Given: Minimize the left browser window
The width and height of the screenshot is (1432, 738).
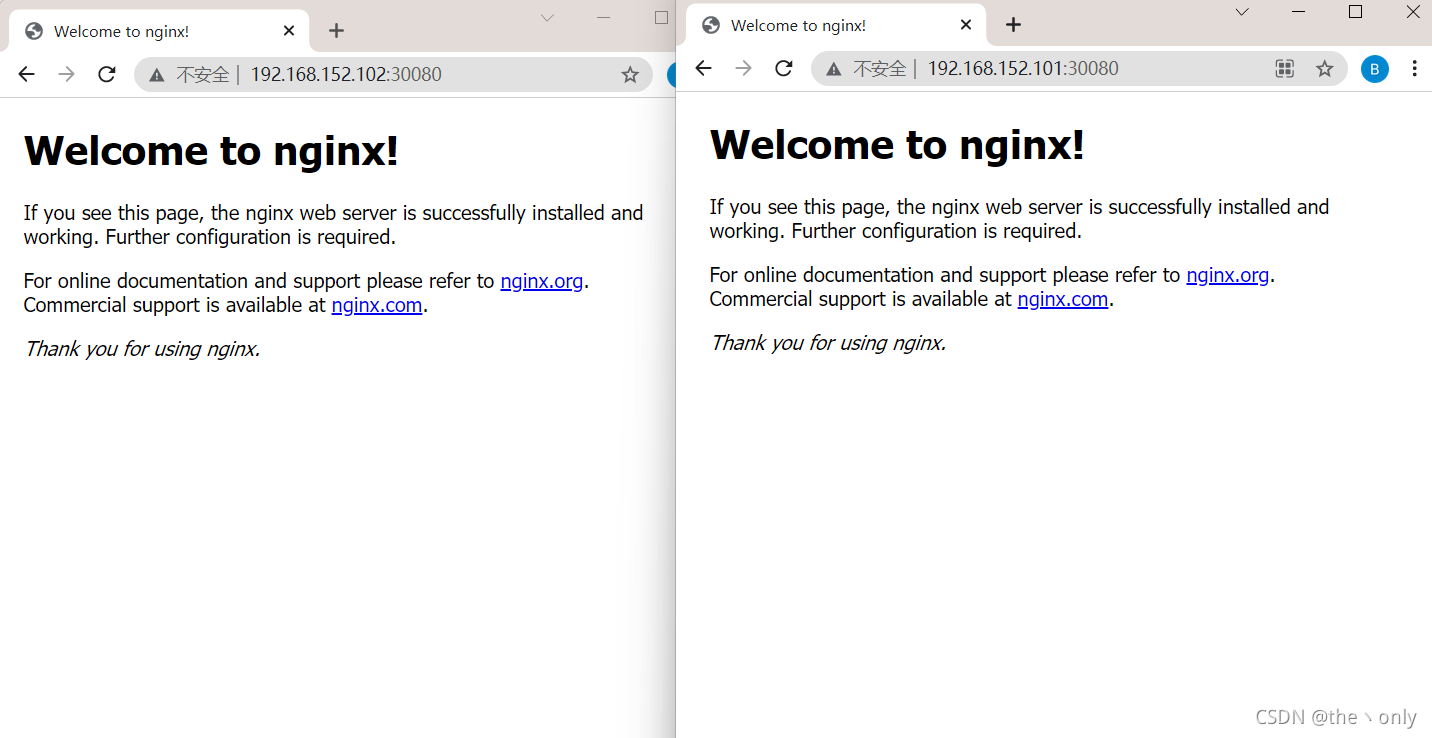Looking at the screenshot, I should pos(604,17).
